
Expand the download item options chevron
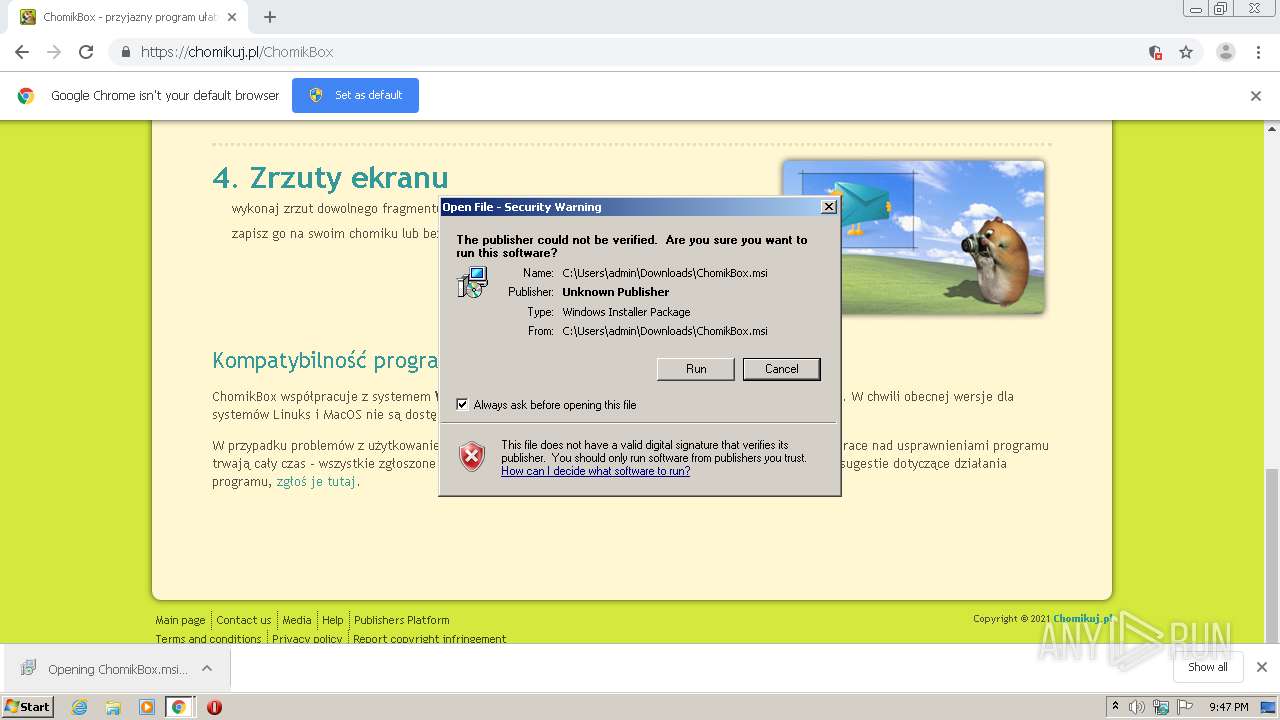coord(207,668)
